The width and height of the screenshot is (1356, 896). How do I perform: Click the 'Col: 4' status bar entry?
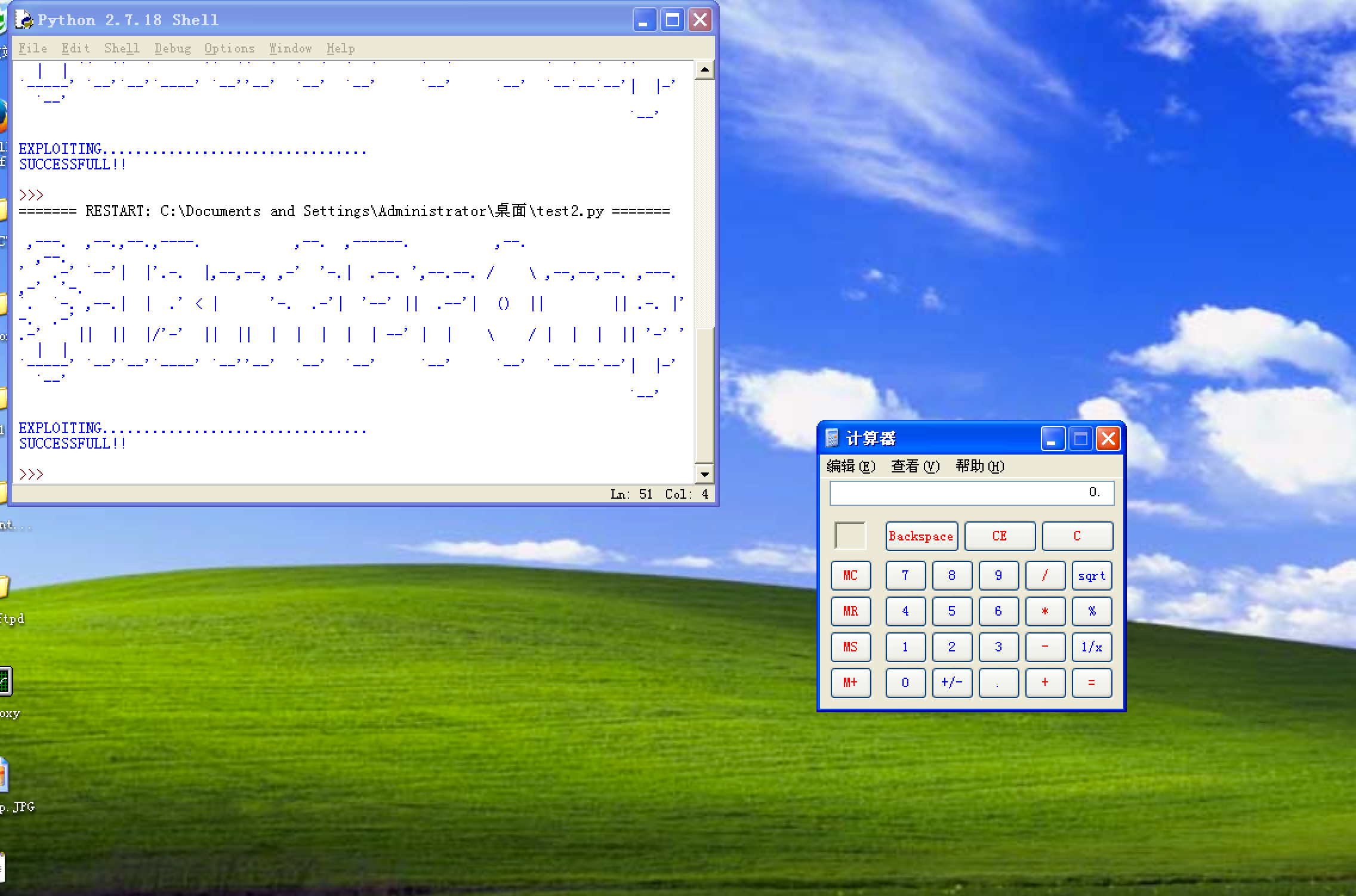click(687, 495)
